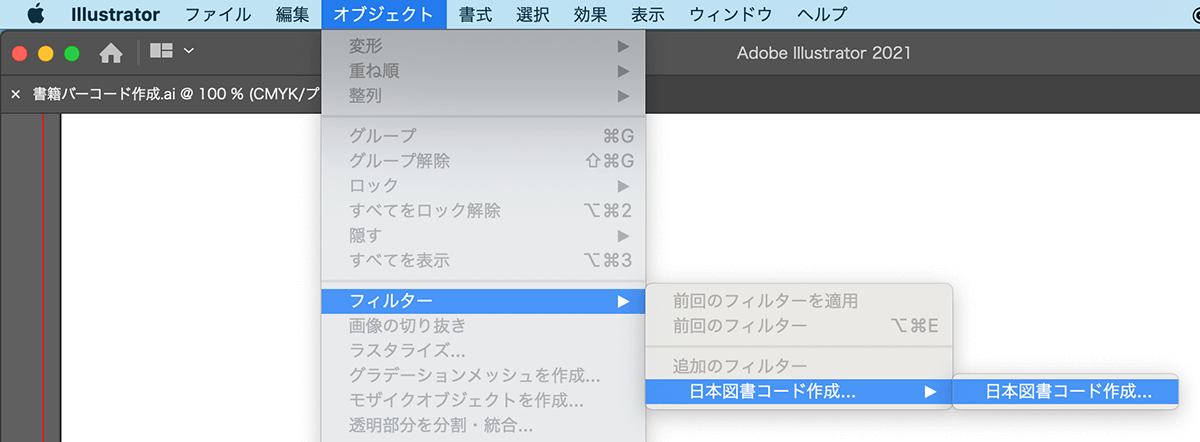The image size is (1200, 442).
Task: Open the 書式 menu
Action: coord(475,14)
